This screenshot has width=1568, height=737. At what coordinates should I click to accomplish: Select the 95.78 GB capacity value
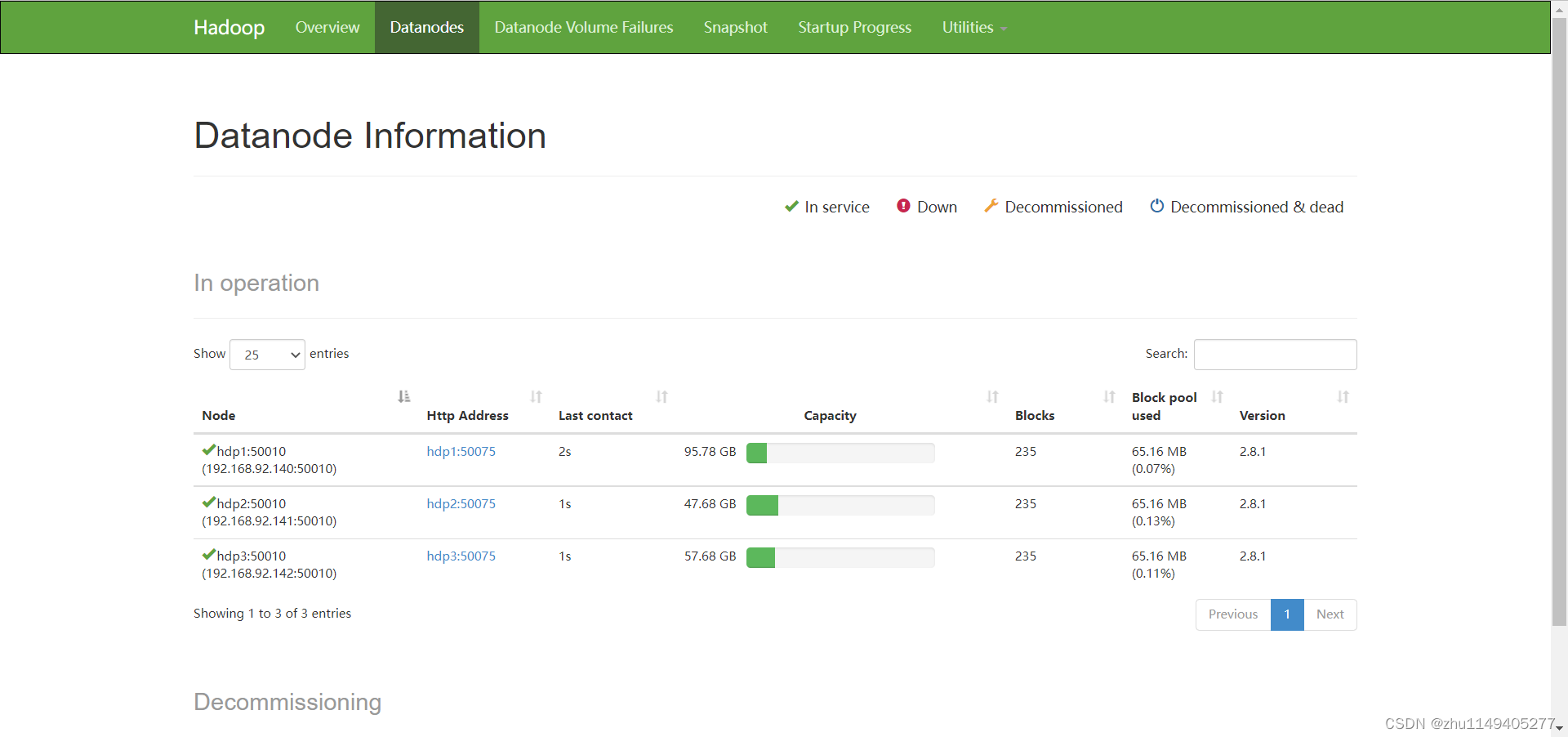coord(710,452)
